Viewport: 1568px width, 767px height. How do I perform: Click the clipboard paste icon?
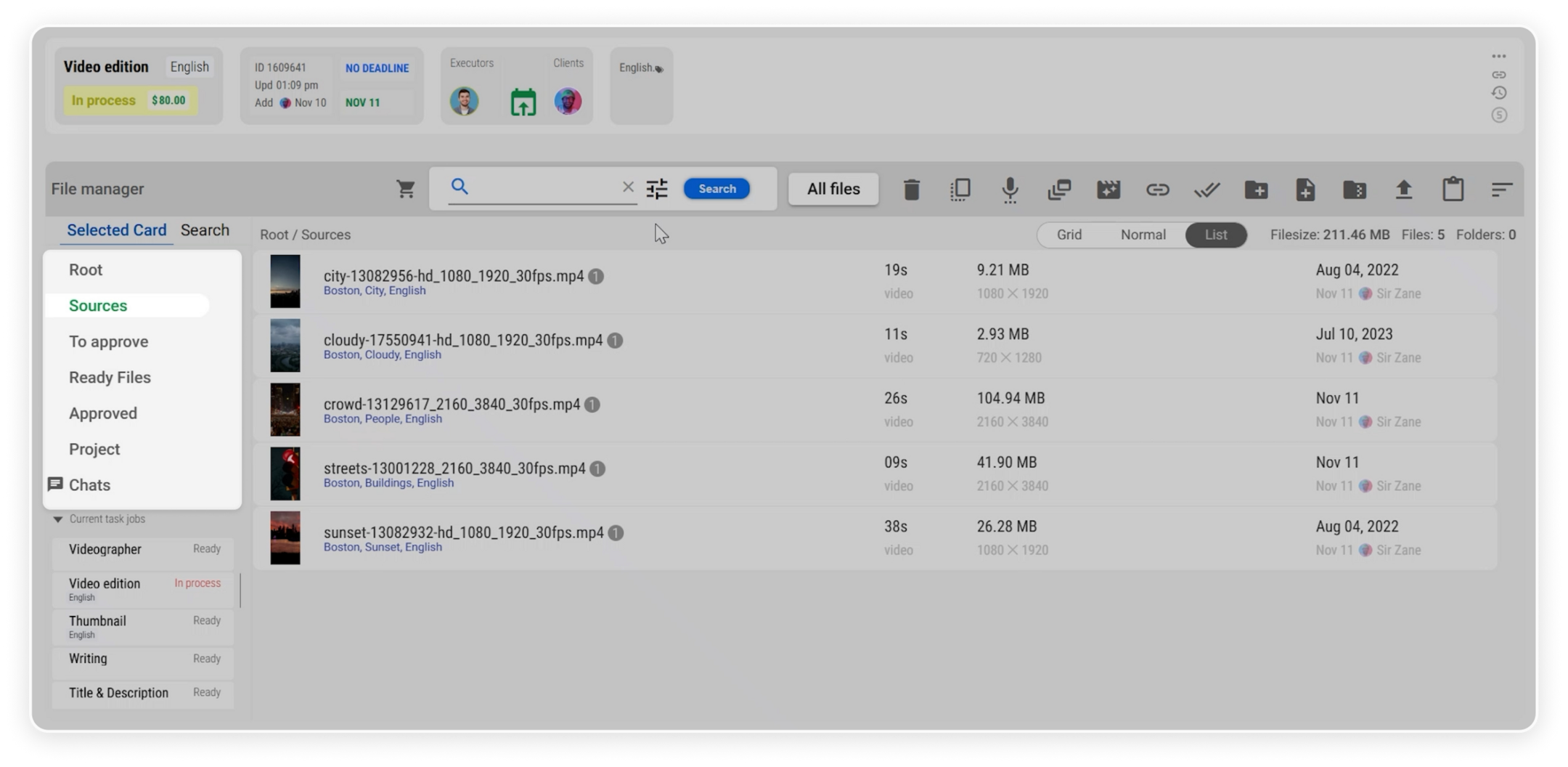tap(1453, 190)
